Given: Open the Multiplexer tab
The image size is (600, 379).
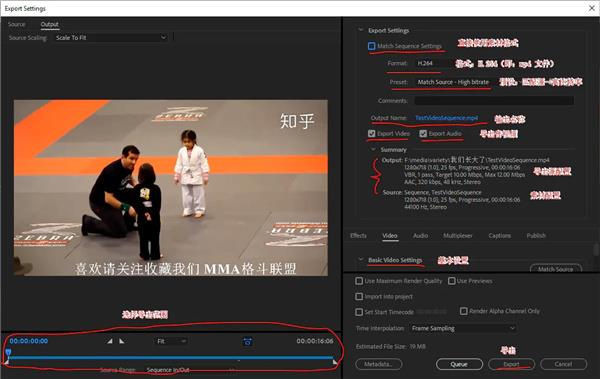Looking at the screenshot, I should point(458,235).
